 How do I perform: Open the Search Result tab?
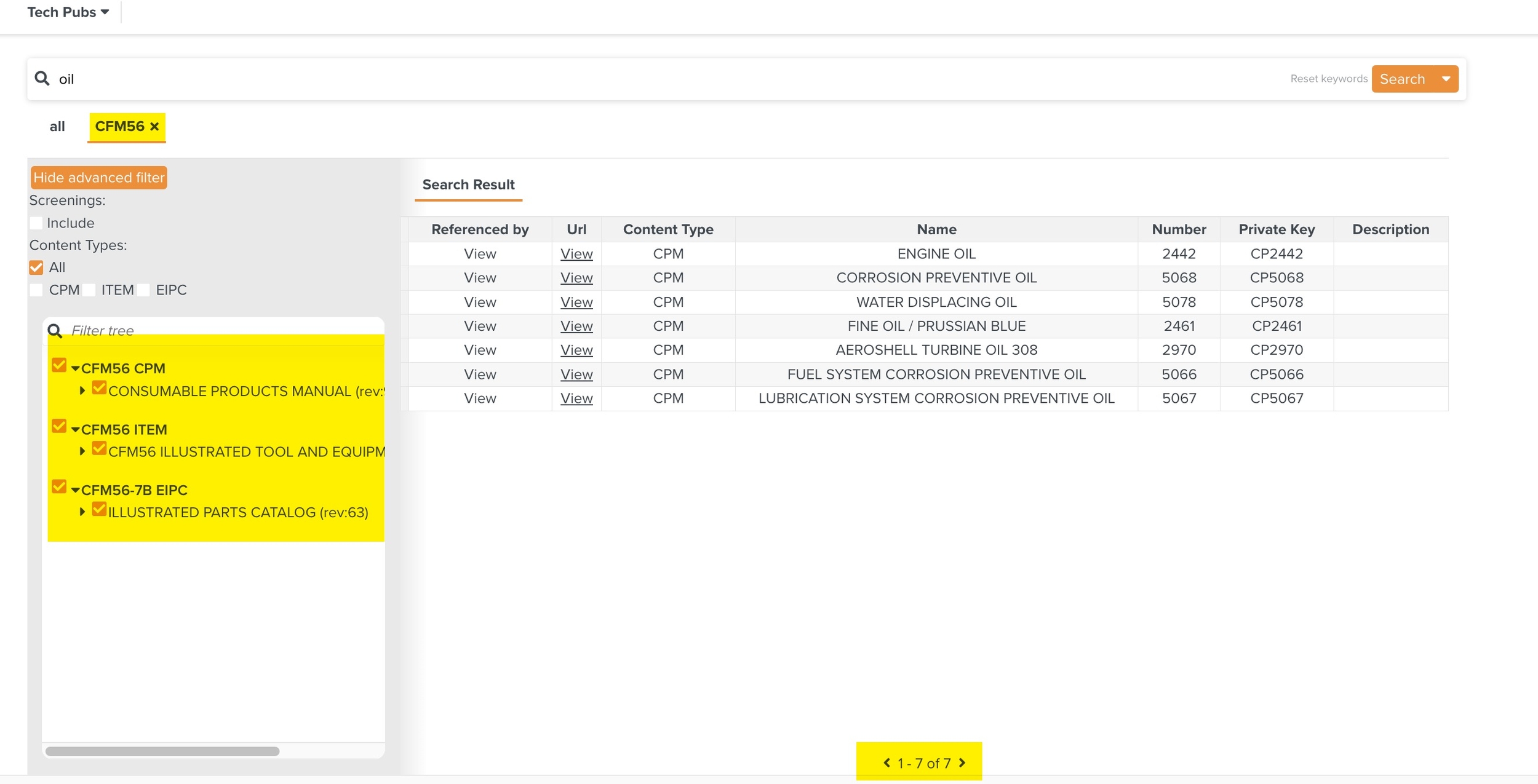(468, 184)
